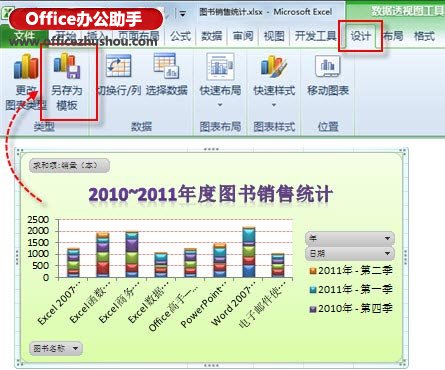This screenshot has width=445, height=370.
Task: Select the Excel函数 stacked bar
Action: (x=102, y=255)
